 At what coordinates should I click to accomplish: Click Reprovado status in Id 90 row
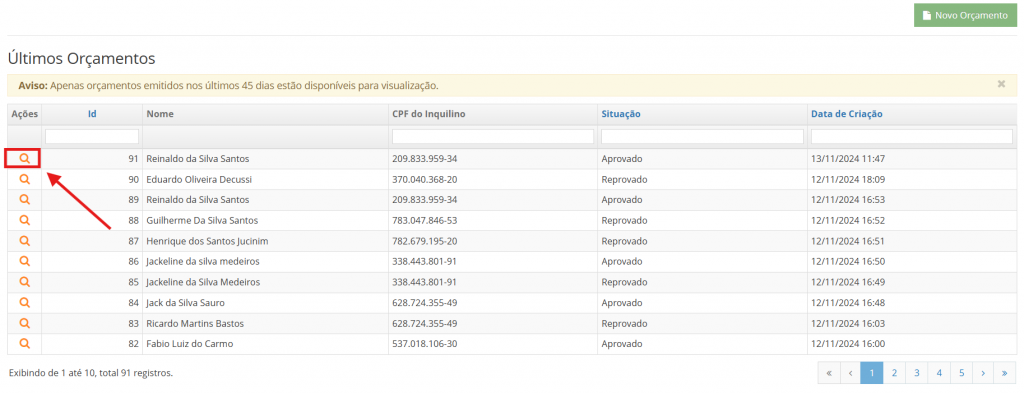[624, 179]
